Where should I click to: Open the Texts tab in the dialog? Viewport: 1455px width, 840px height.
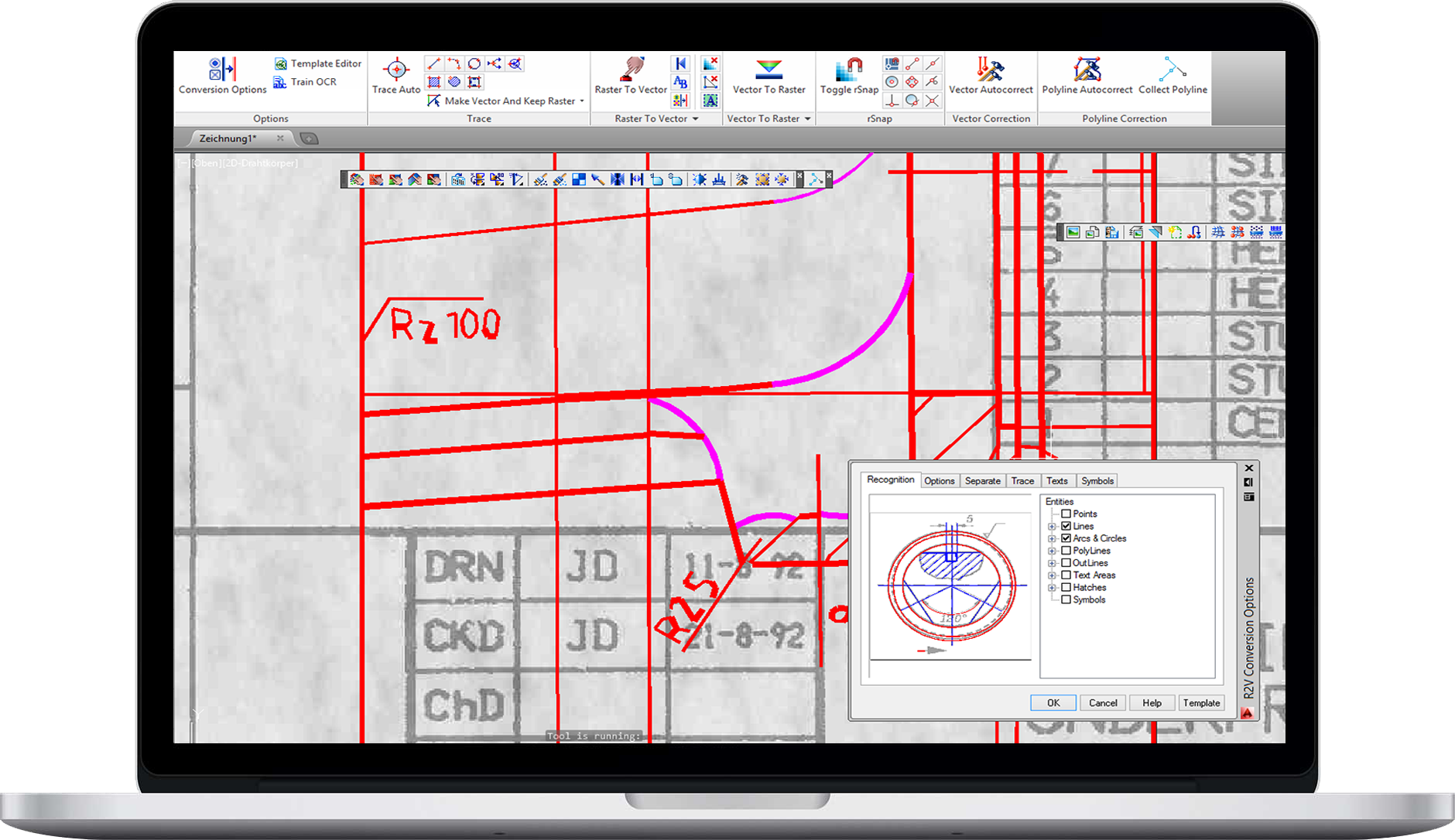click(1057, 480)
